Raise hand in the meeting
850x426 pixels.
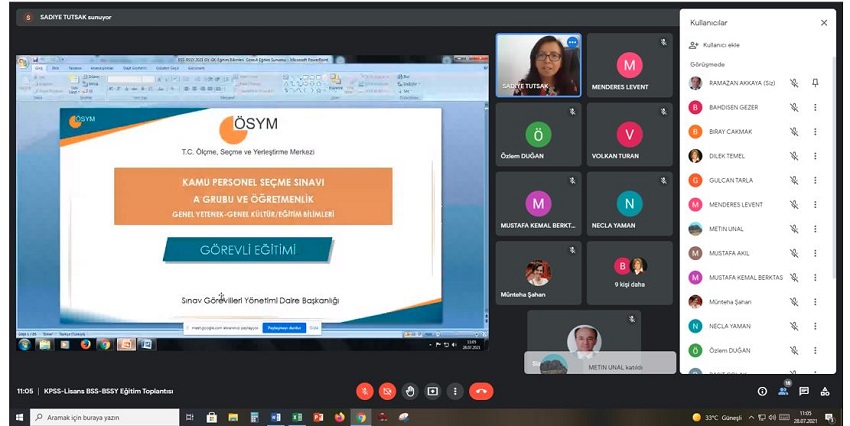pyautogui.click(x=409, y=391)
